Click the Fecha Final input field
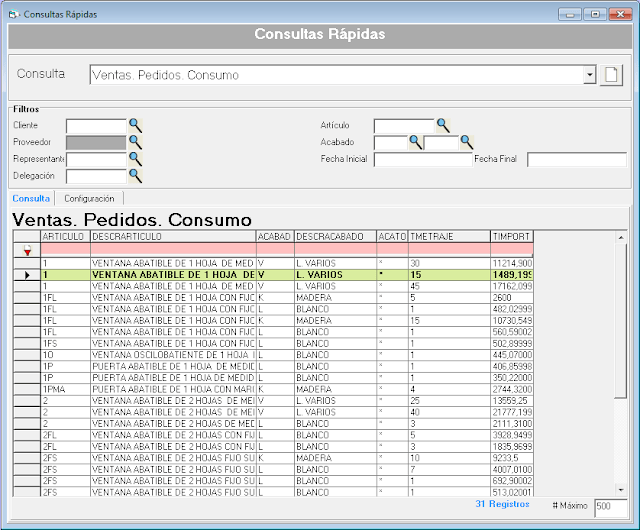Viewport: 640px width, 530px height. coord(576,159)
